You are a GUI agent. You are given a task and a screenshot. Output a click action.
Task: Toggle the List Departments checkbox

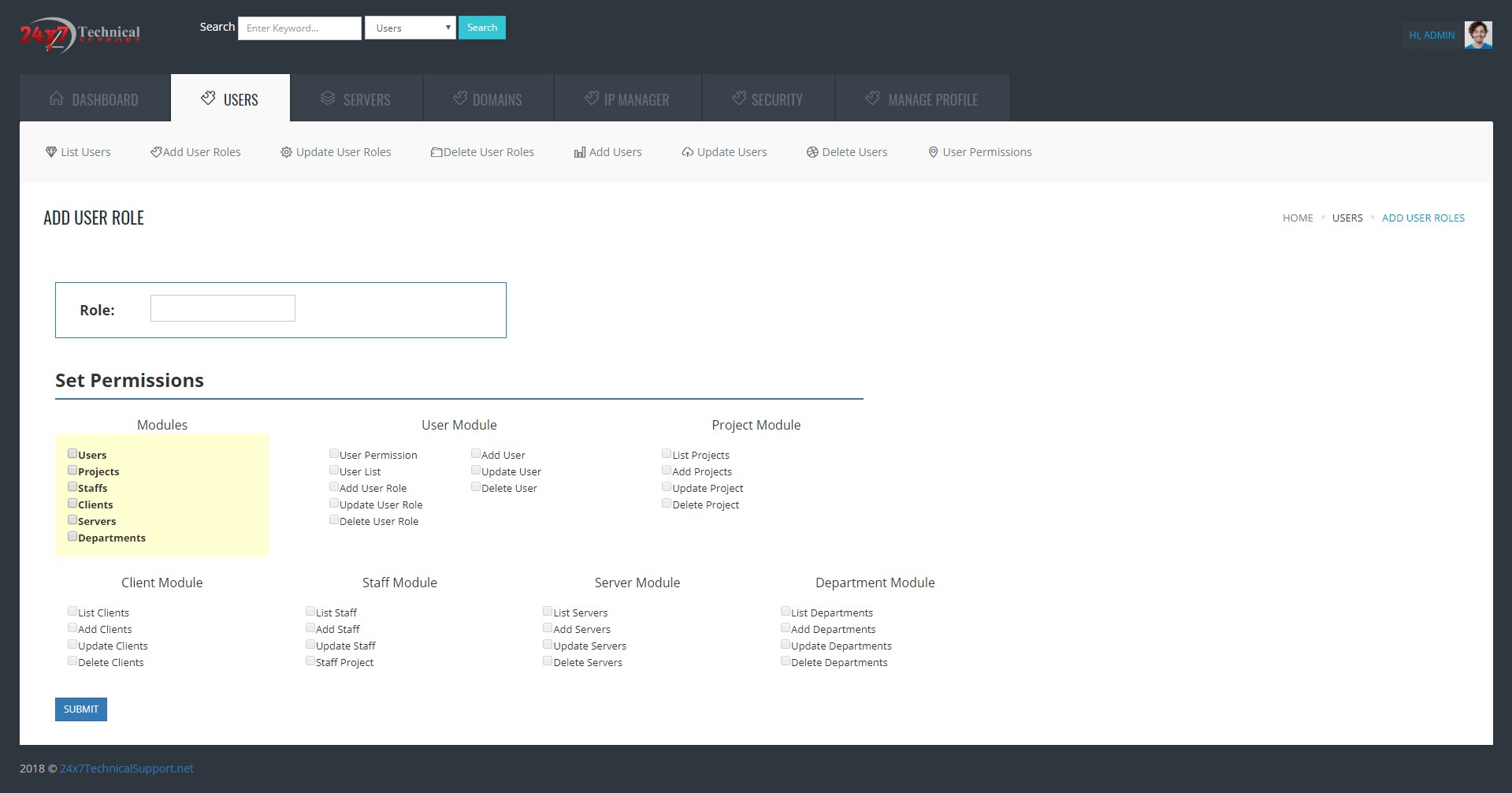click(x=786, y=612)
